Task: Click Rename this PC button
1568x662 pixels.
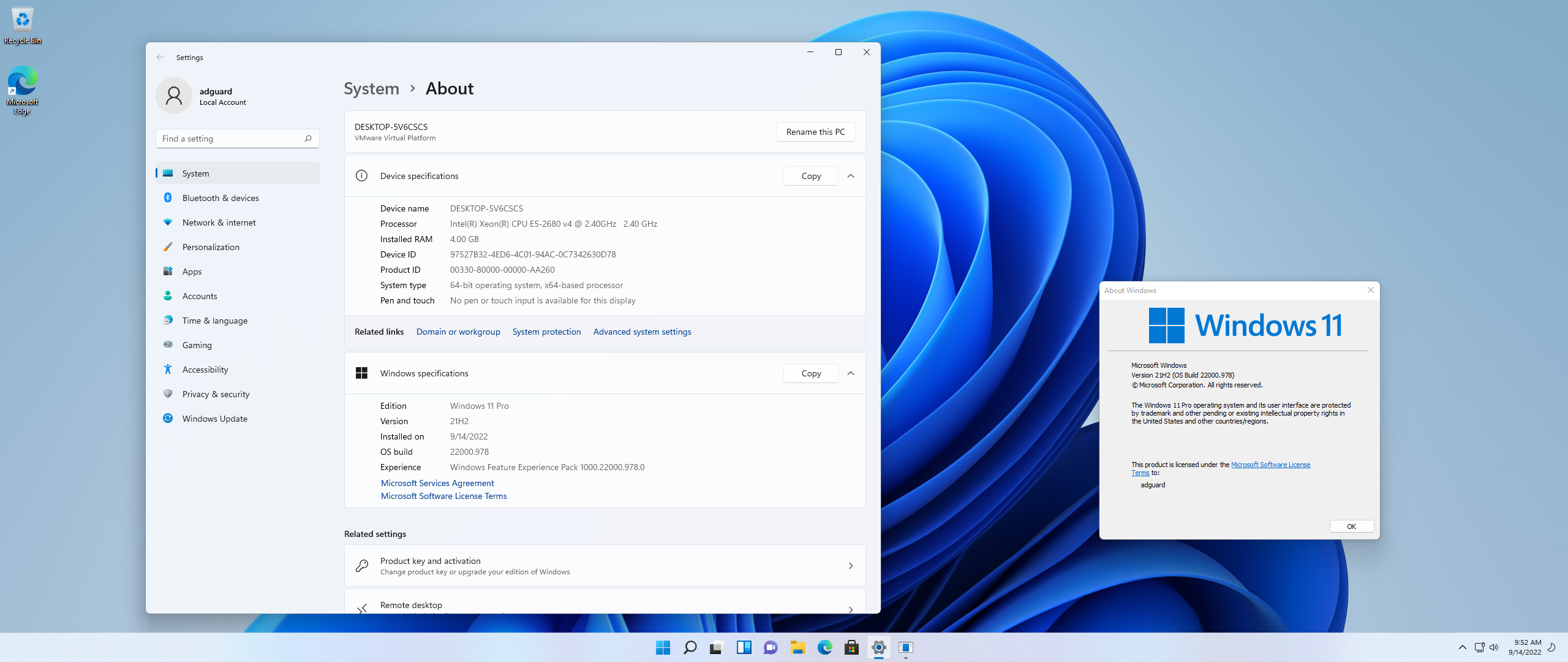Action: click(x=815, y=132)
